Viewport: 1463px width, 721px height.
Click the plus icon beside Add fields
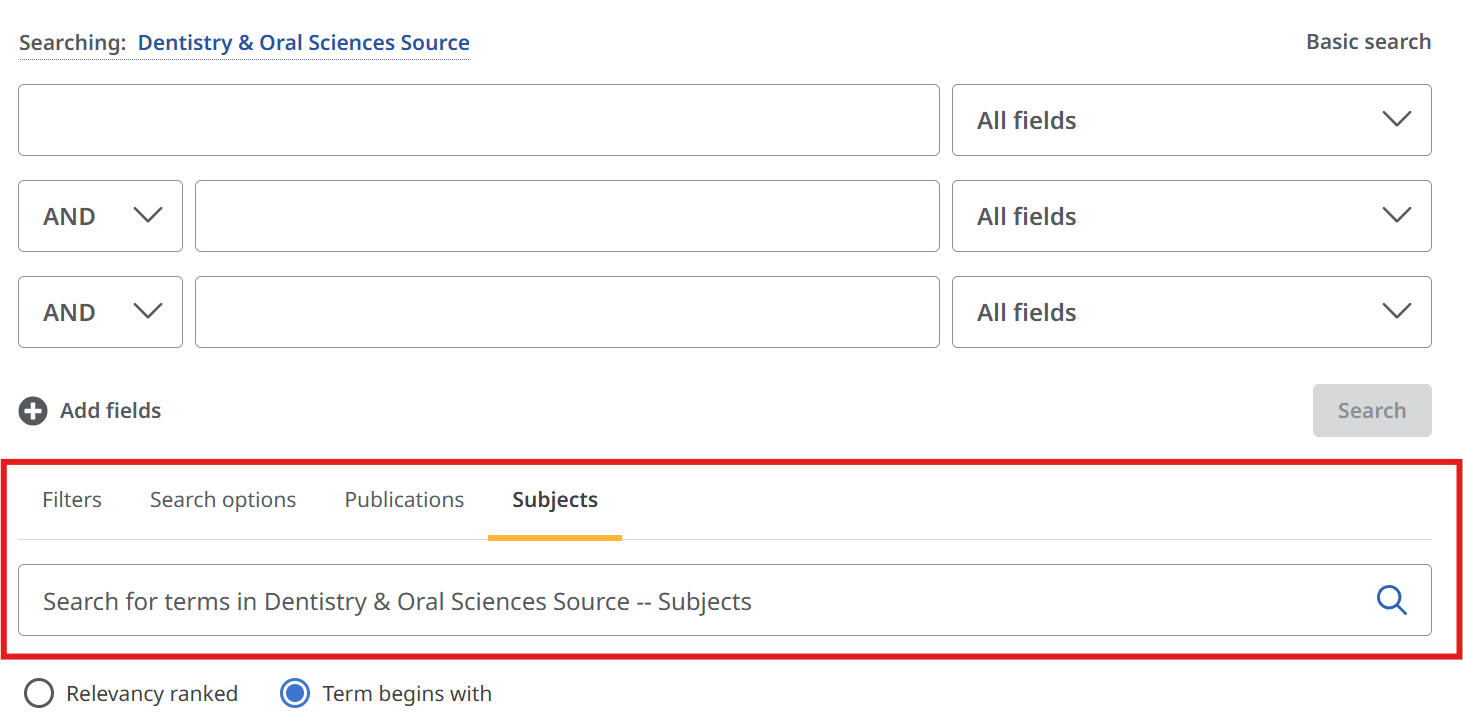[33, 411]
